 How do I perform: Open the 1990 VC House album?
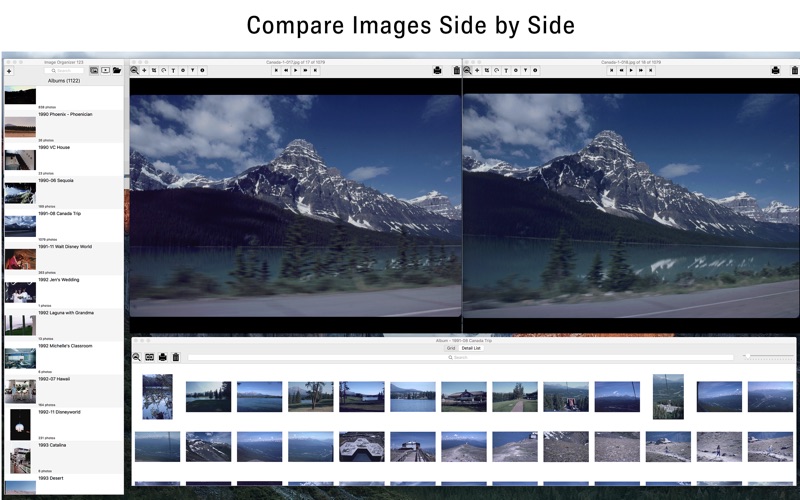[x=64, y=160]
